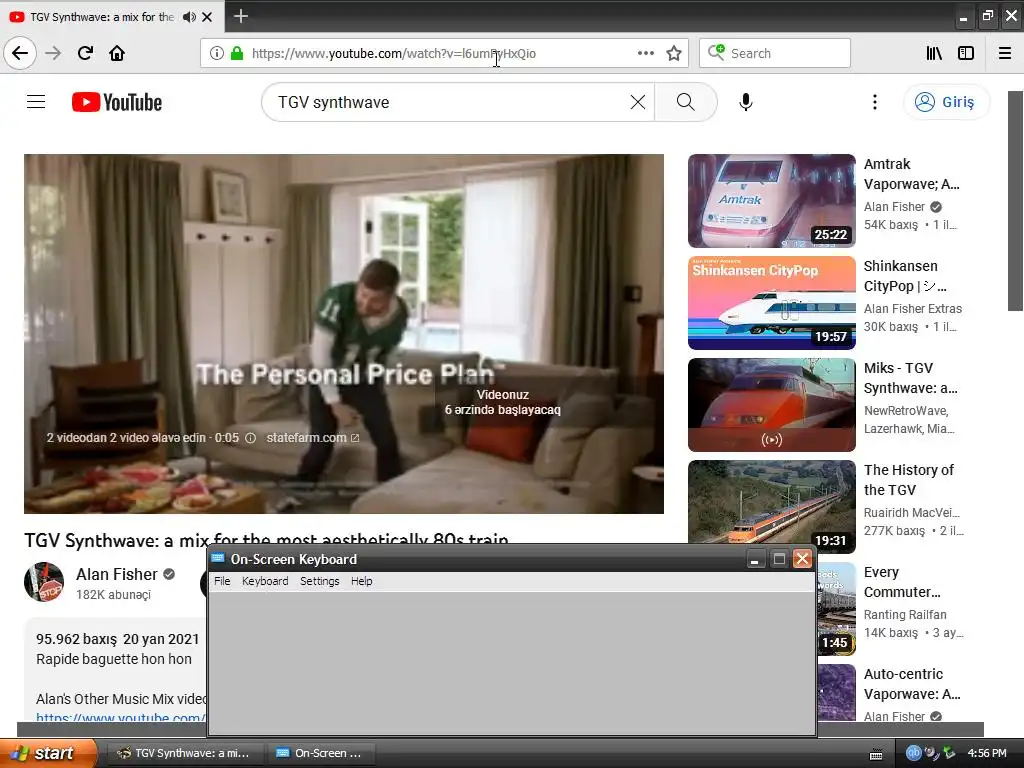The height and width of the screenshot is (768, 1024).
Task: Click the YouTube search magnifier button
Action: pos(686,102)
